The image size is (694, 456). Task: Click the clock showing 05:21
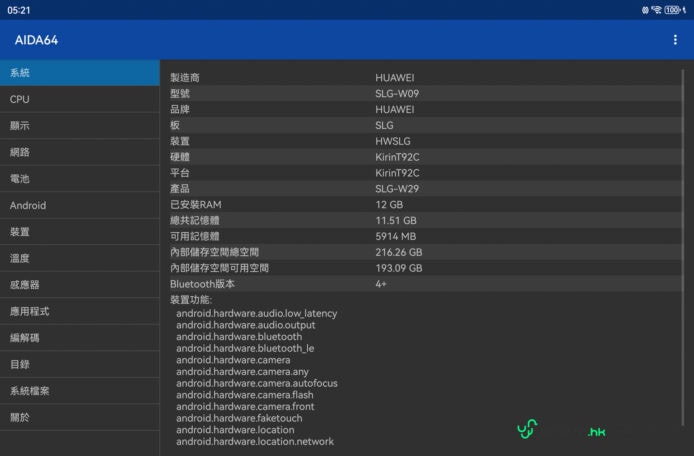19,10
